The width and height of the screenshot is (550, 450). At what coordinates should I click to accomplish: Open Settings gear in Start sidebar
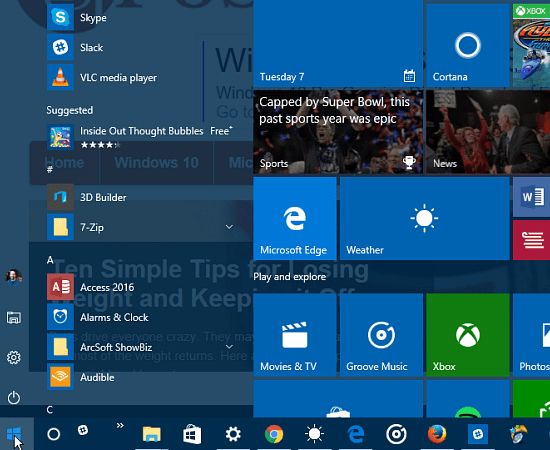tap(14, 357)
